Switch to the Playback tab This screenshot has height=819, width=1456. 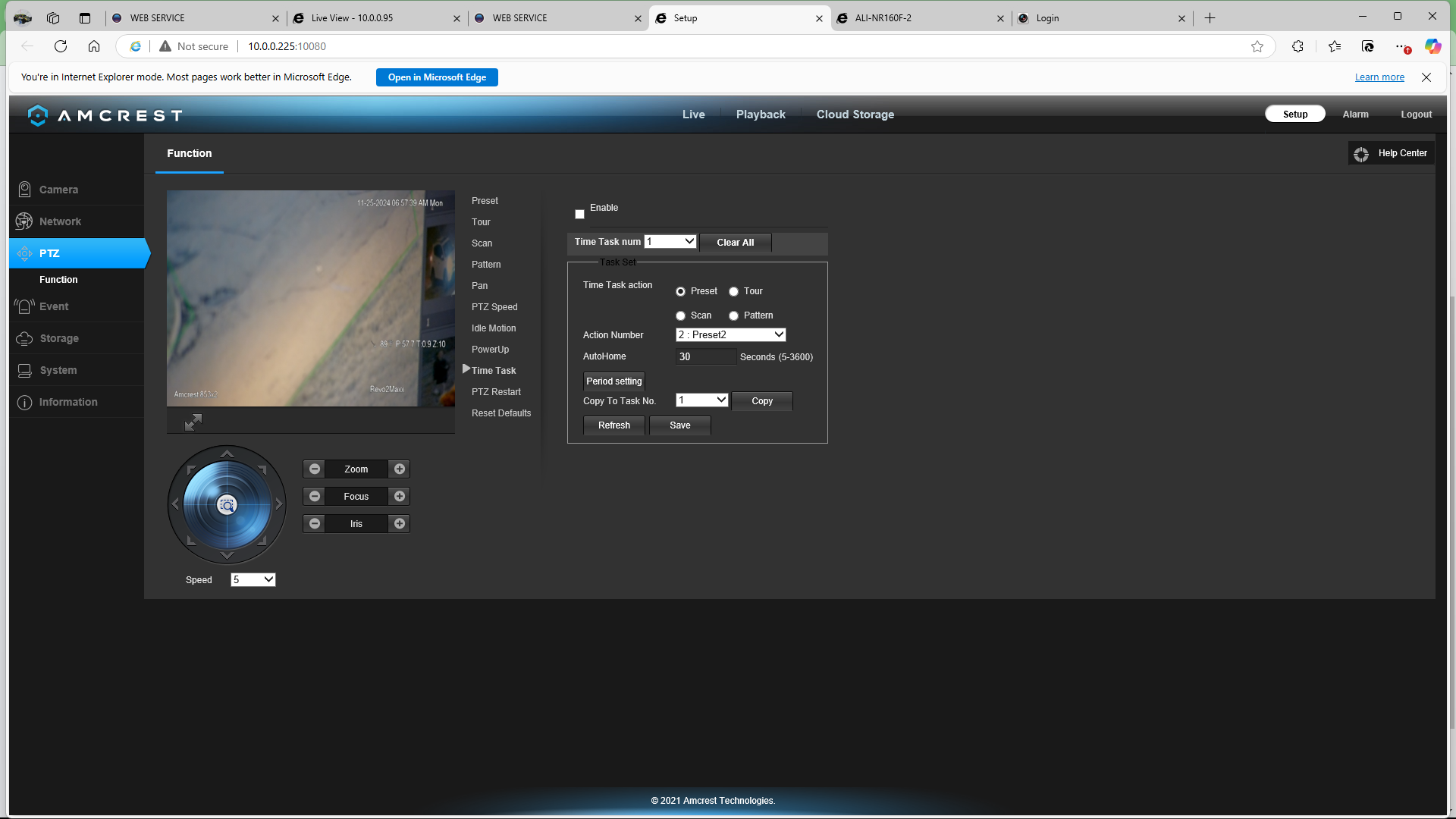[761, 115]
